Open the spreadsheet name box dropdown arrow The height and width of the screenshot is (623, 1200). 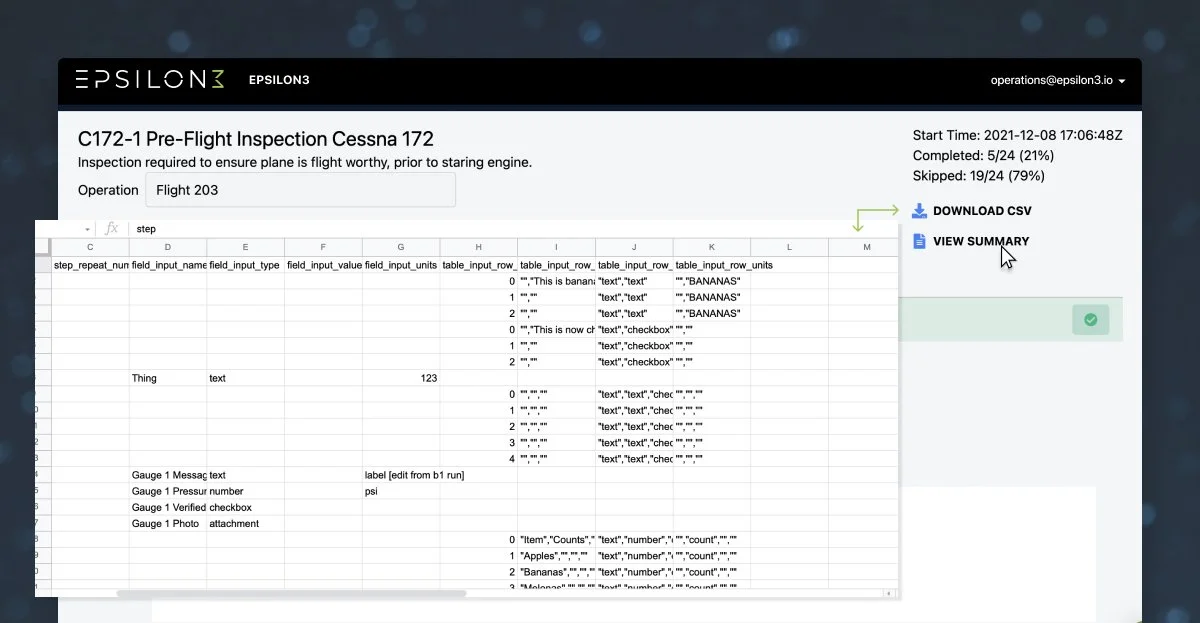click(87, 230)
